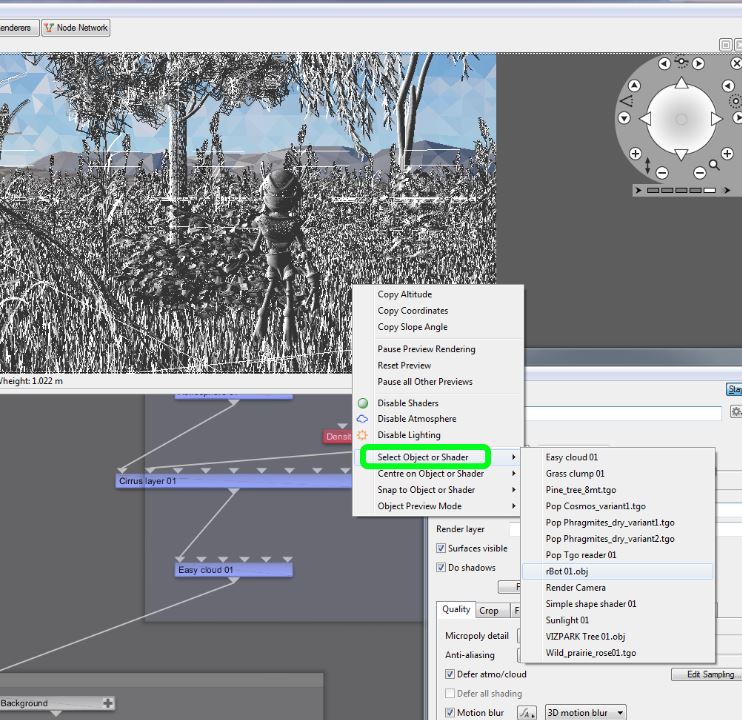Click the heading-left arrow beside the orbit icon

(x=664, y=63)
